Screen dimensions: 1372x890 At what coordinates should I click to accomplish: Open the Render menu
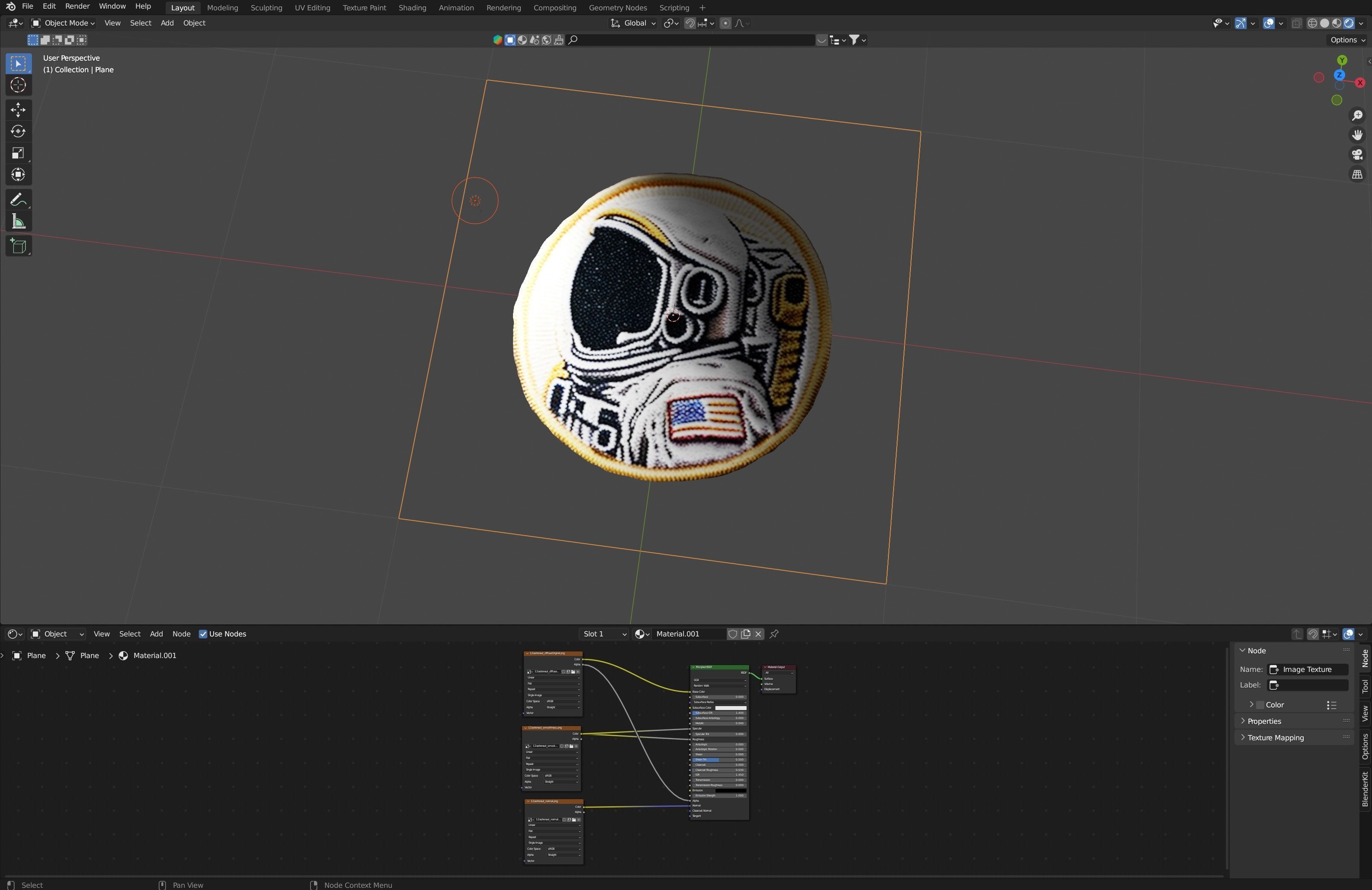pyautogui.click(x=77, y=6)
